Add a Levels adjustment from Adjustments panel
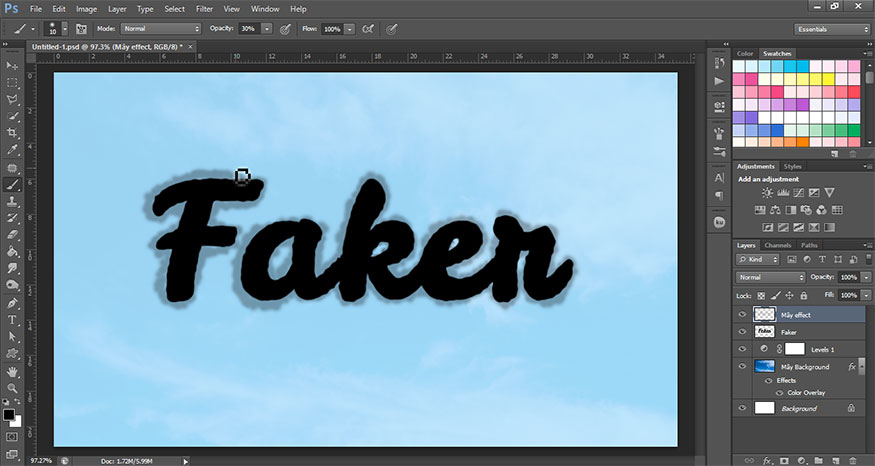 [783, 193]
